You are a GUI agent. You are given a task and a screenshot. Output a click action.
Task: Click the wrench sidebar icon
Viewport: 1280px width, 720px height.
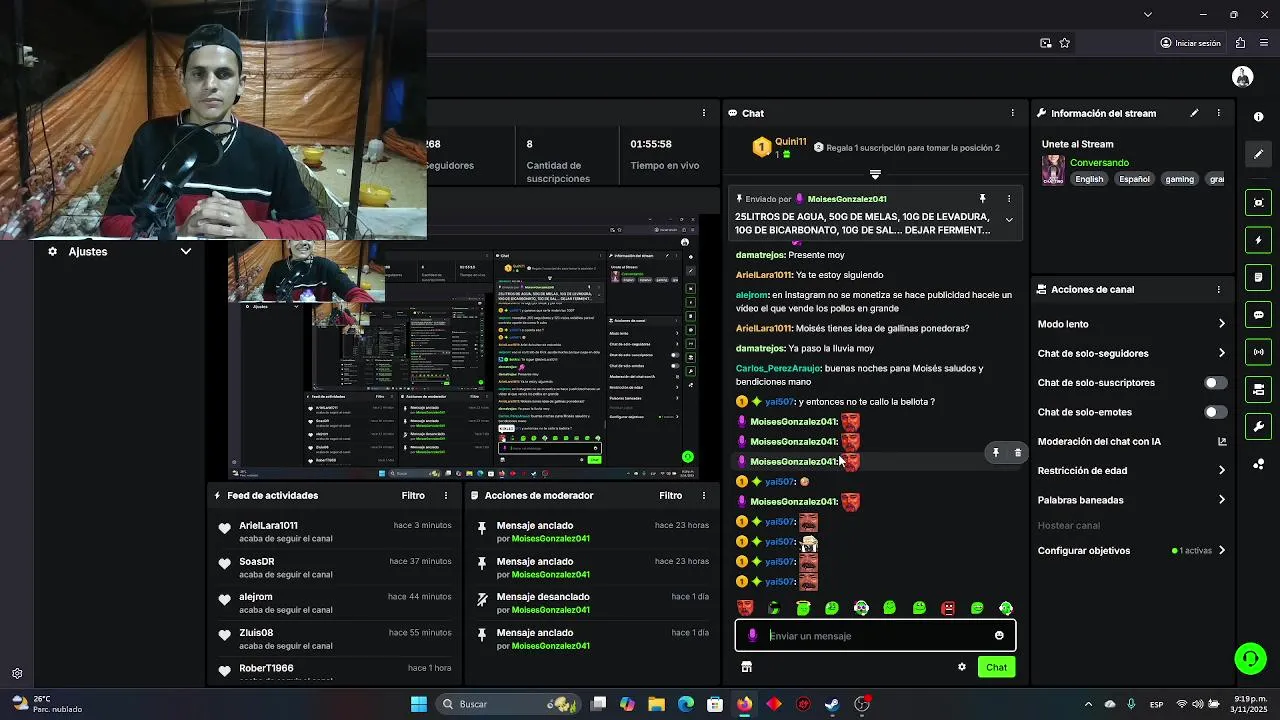pyautogui.click(x=1258, y=427)
